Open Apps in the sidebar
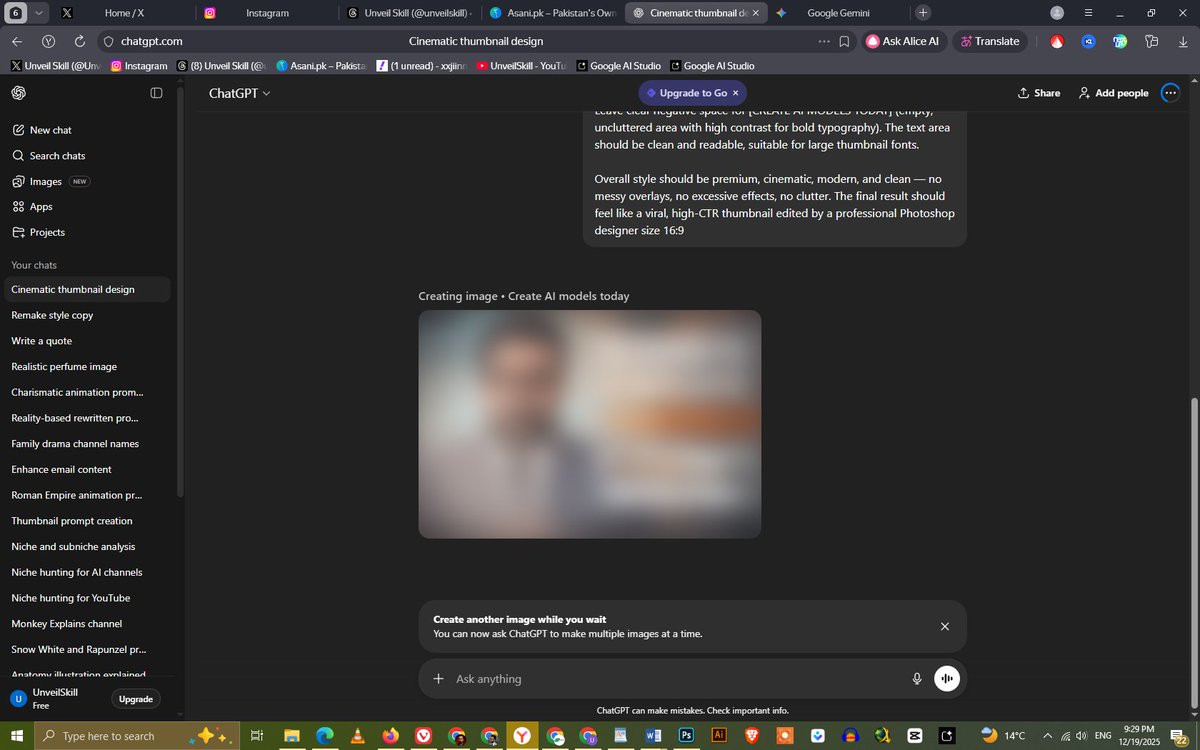Screen dimensions: 1200x750 pos(32,207)
